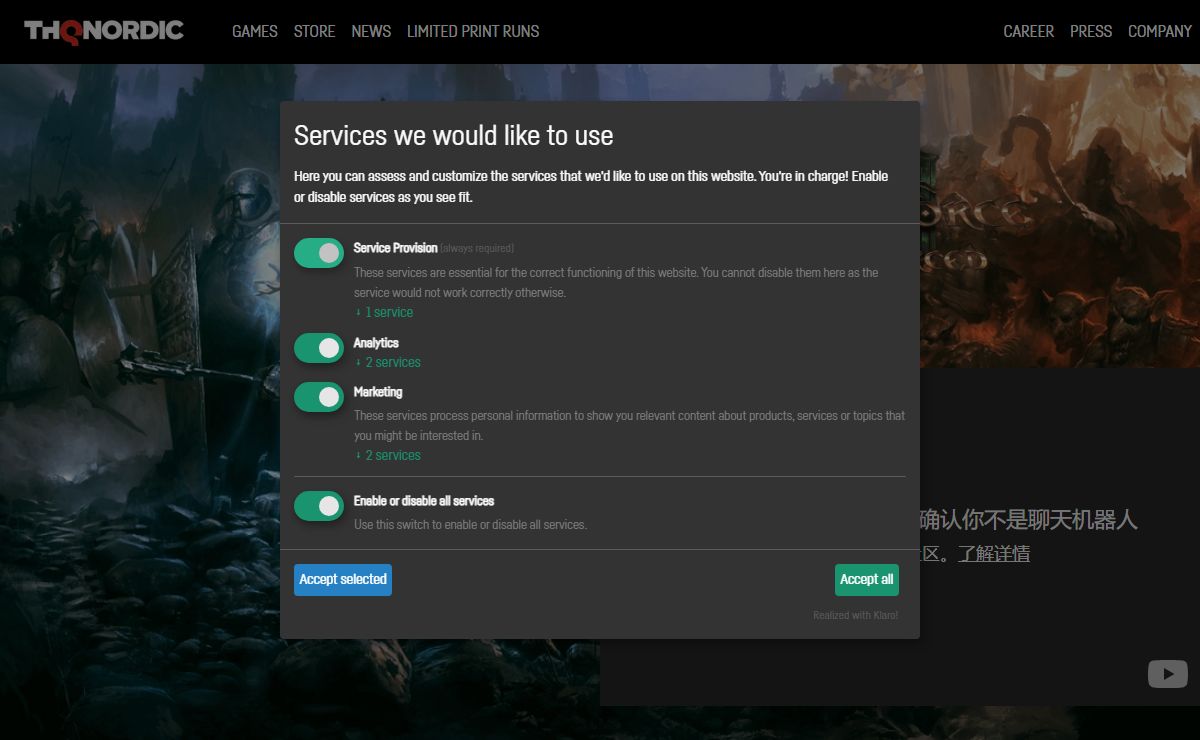Click the game banner image on the right
Screen dimensions: 1200x740
(1060, 216)
